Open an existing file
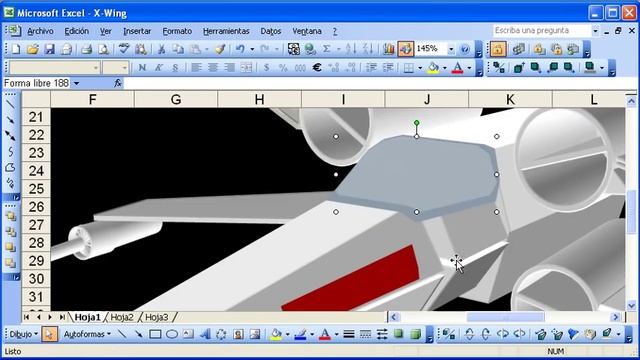The image size is (640, 360). tap(33, 49)
